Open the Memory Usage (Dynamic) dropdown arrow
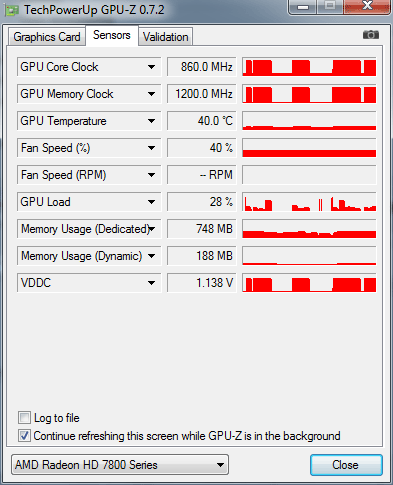393x485 pixels. [x=151, y=256]
